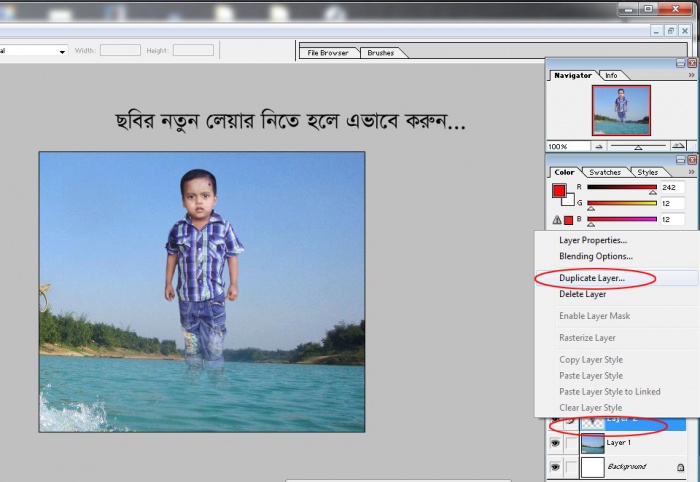Click the Navigator image preview thumbnail
This screenshot has height=482, width=700.
click(621, 109)
